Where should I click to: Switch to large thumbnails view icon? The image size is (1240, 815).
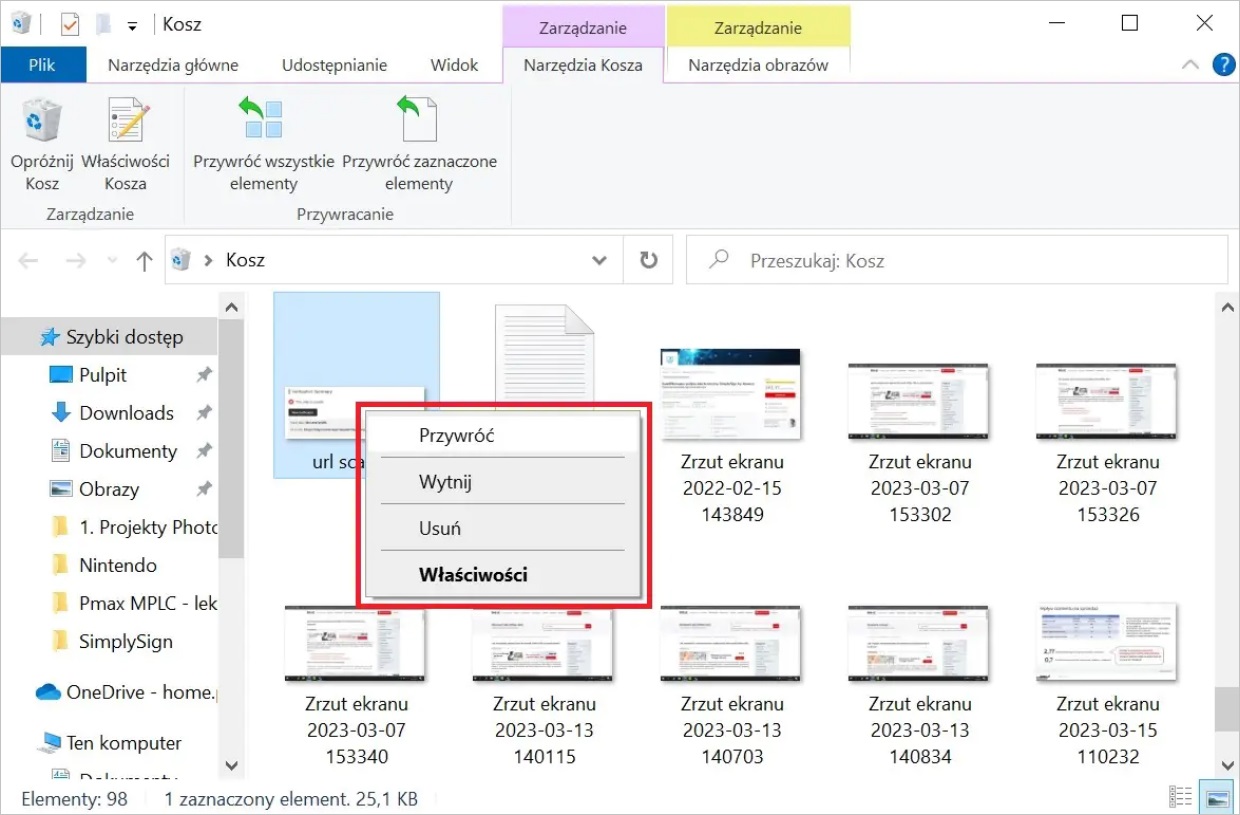1217,798
